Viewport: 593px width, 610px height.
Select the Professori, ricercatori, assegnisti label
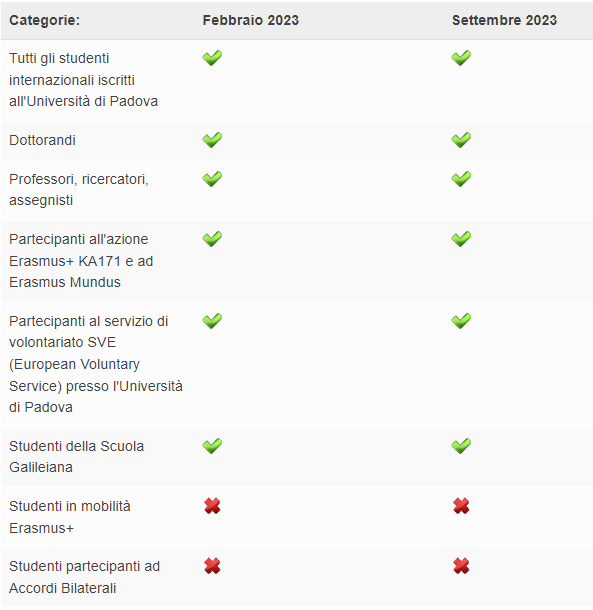click(x=79, y=190)
